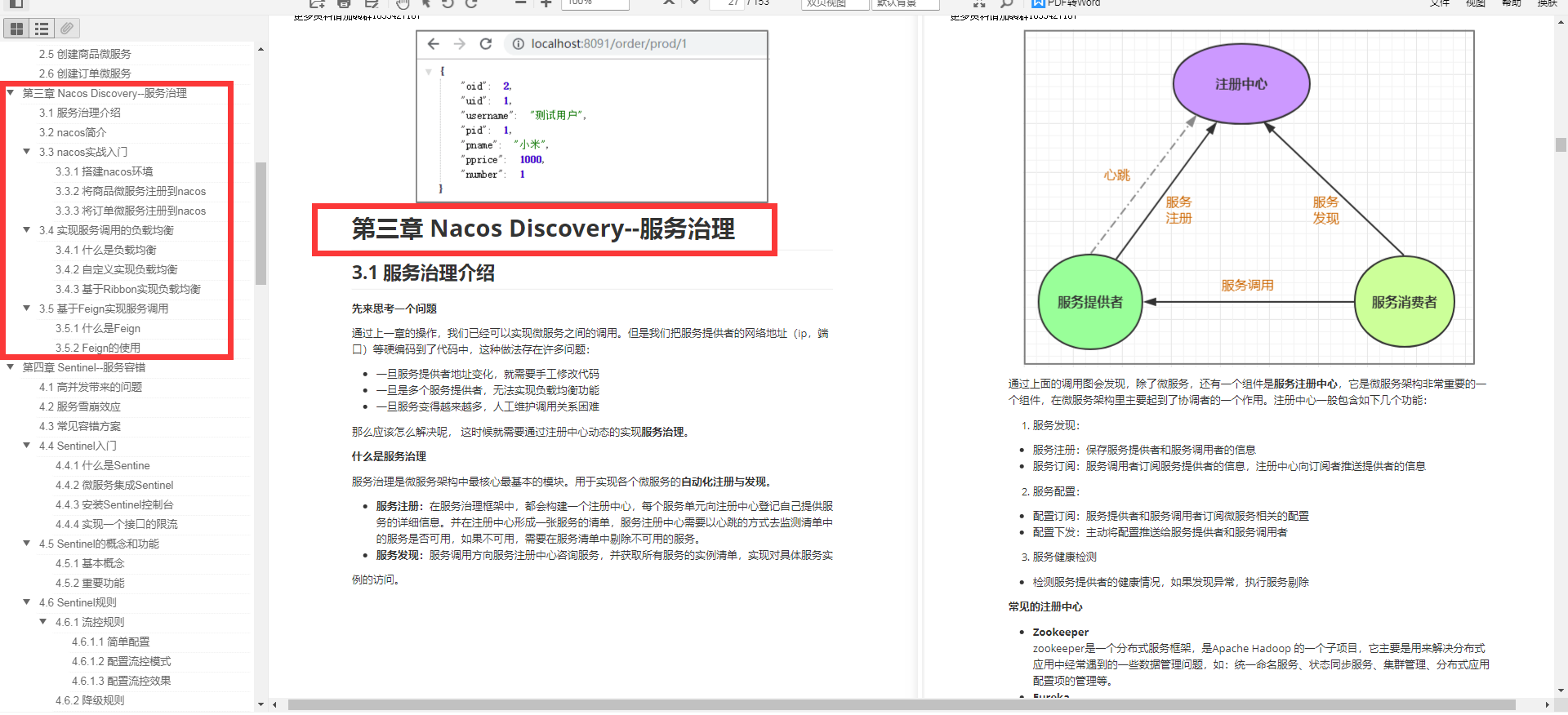Image resolution: width=1568 pixels, height=715 pixels.
Task: Open 3.5.1 什么是Feign
Action: coord(98,328)
